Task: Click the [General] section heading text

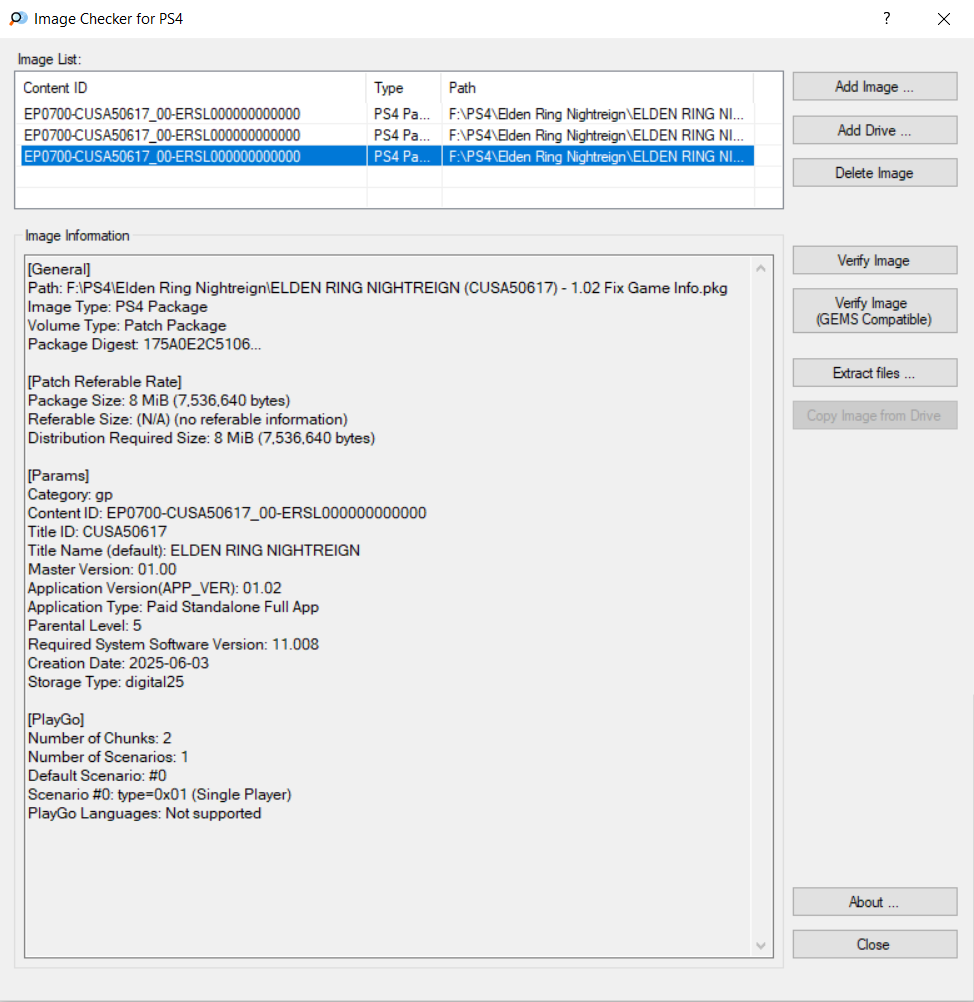Action: click(x=59, y=270)
